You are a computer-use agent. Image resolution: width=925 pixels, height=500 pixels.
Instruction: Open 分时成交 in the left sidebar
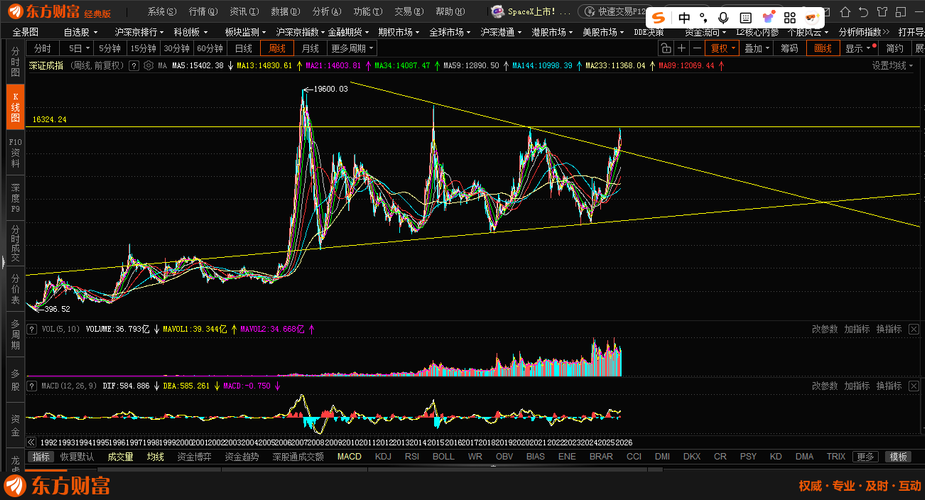(15, 244)
